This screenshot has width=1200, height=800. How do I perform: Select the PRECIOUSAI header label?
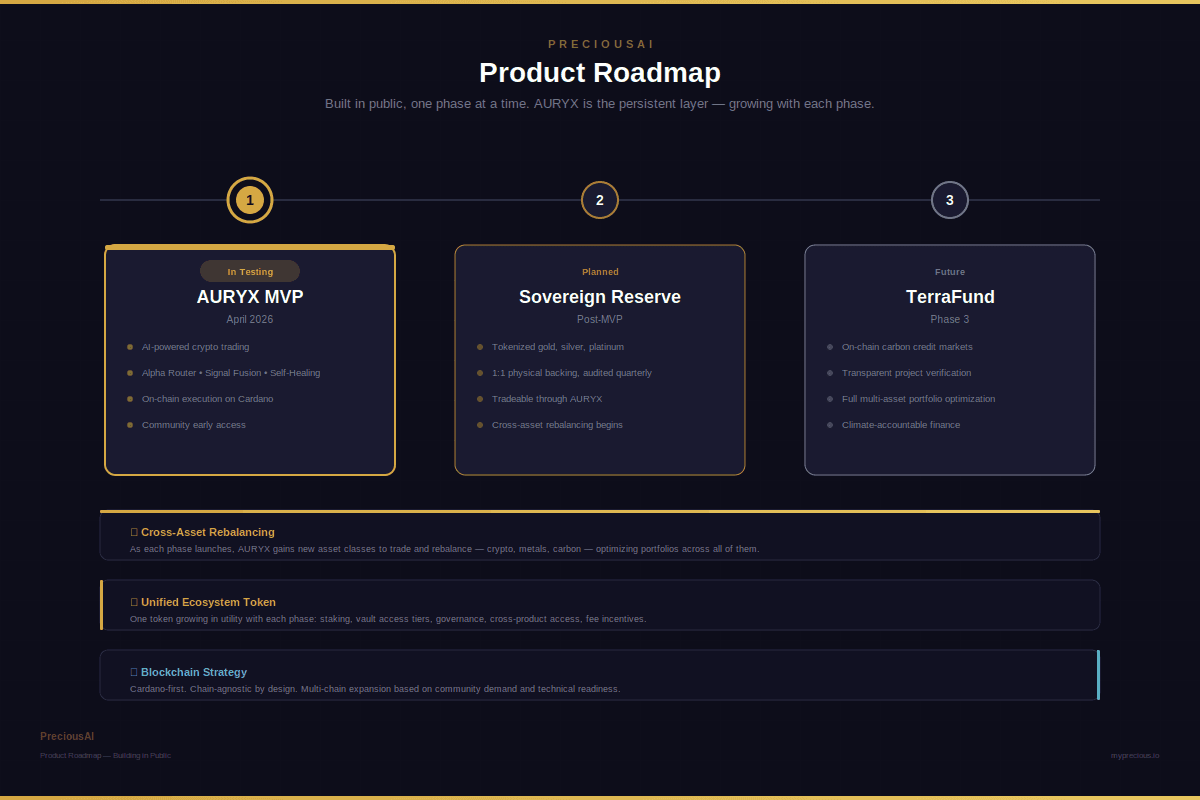(600, 43)
